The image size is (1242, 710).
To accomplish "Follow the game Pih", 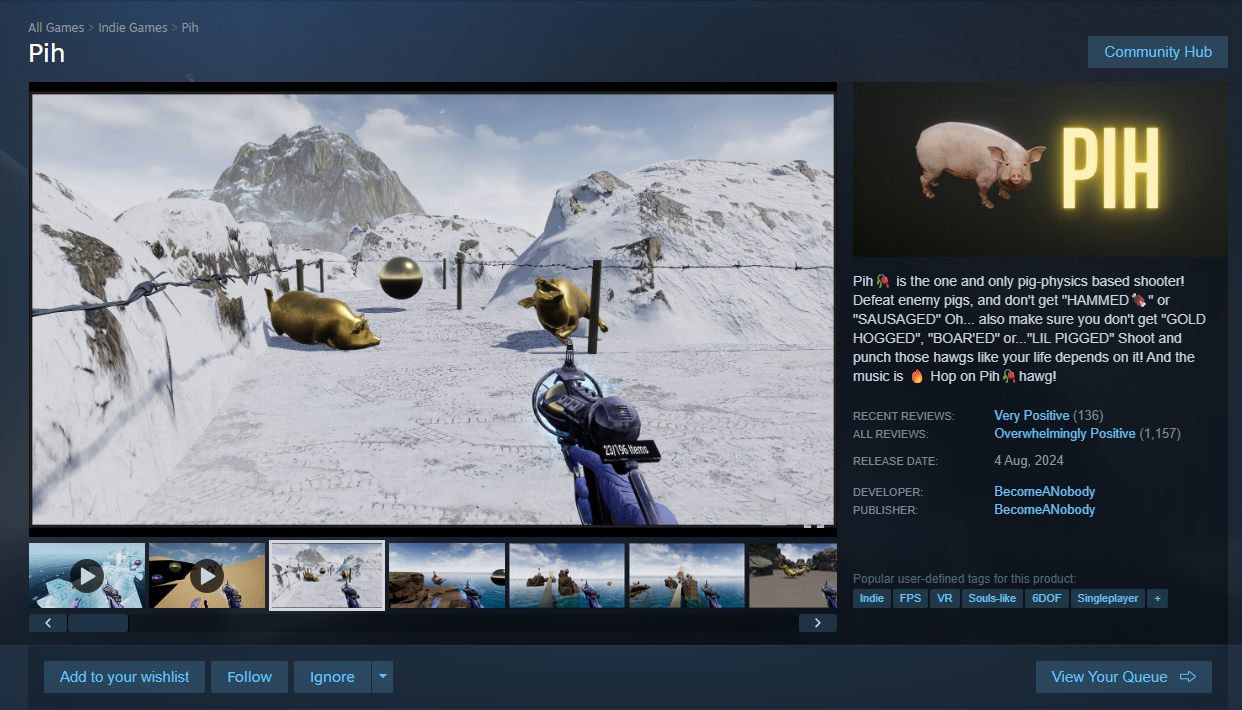I will pos(249,677).
